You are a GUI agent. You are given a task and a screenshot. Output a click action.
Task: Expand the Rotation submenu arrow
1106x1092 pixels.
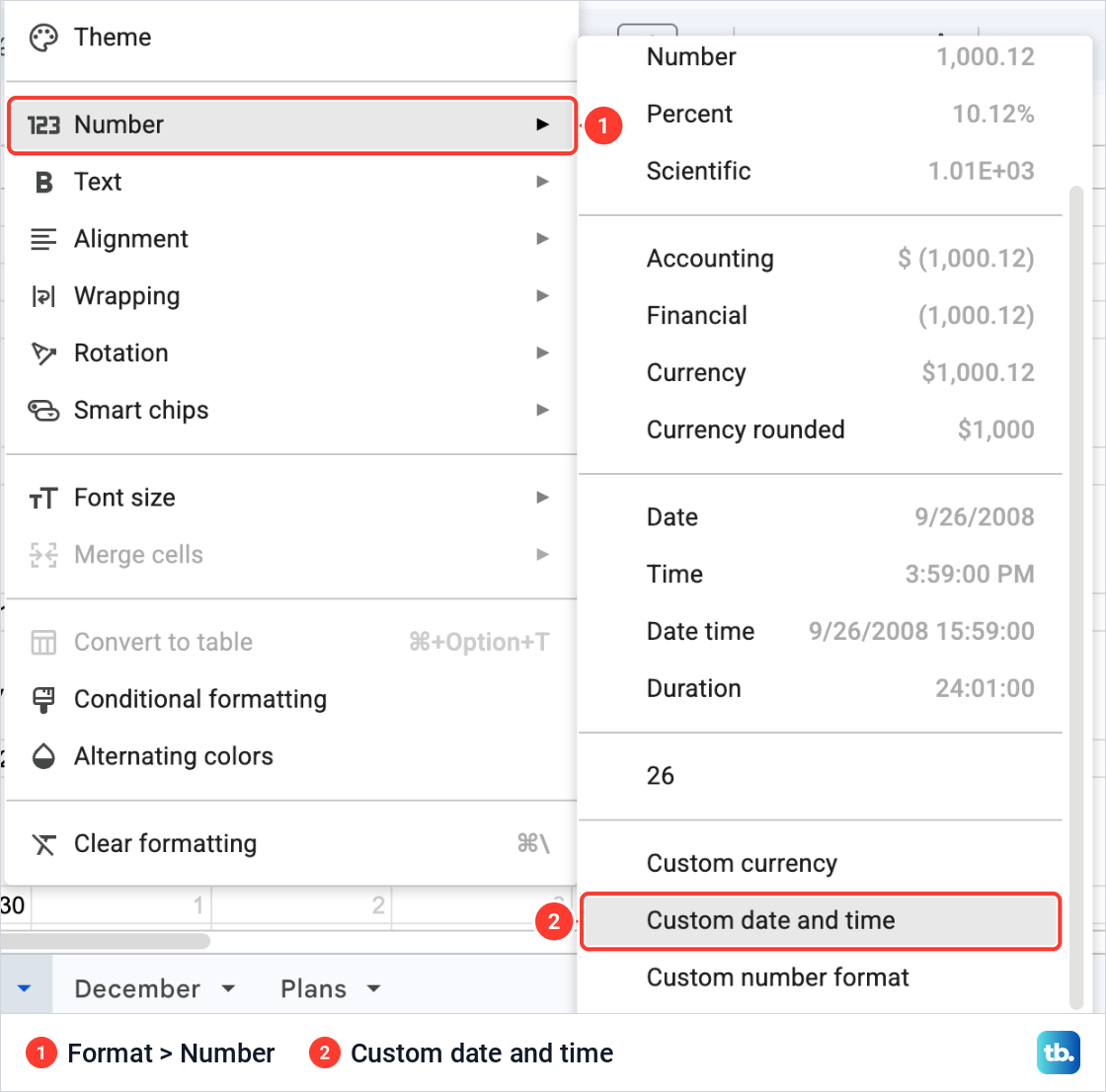[542, 353]
